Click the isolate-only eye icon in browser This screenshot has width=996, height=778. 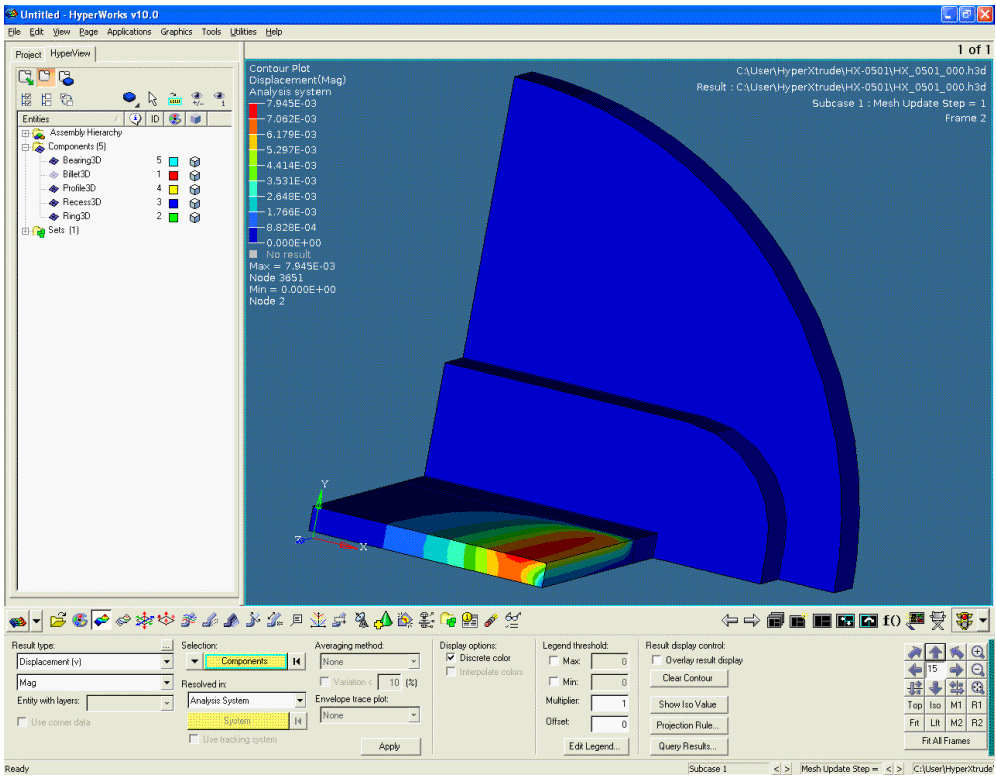(220, 98)
